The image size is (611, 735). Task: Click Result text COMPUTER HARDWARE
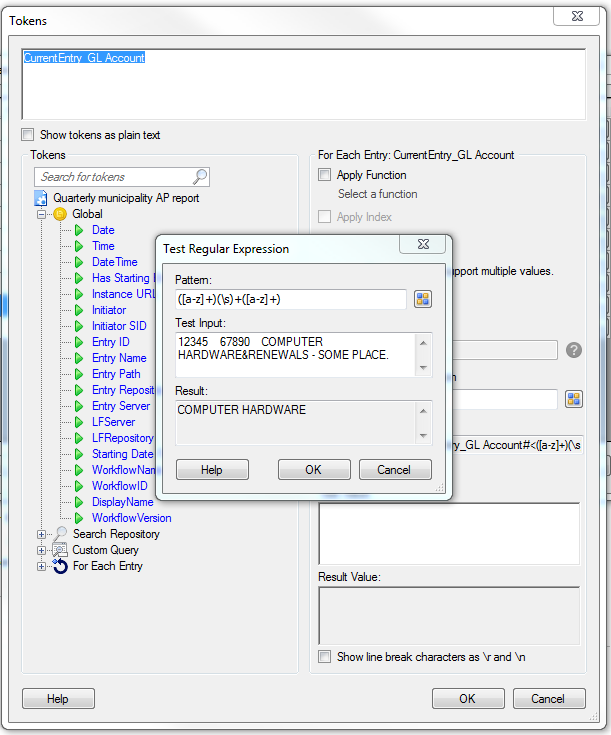click(x=241, y=410)
